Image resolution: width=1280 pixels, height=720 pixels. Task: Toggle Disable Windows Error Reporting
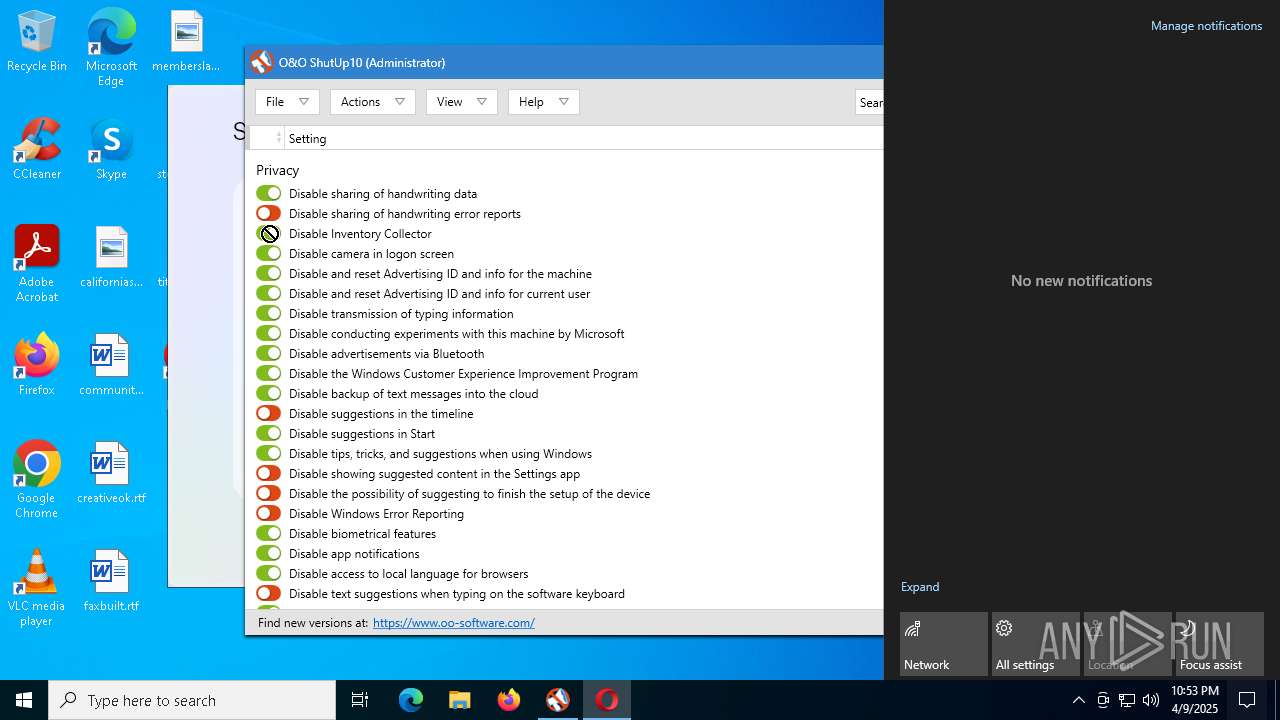click(268, 513)
